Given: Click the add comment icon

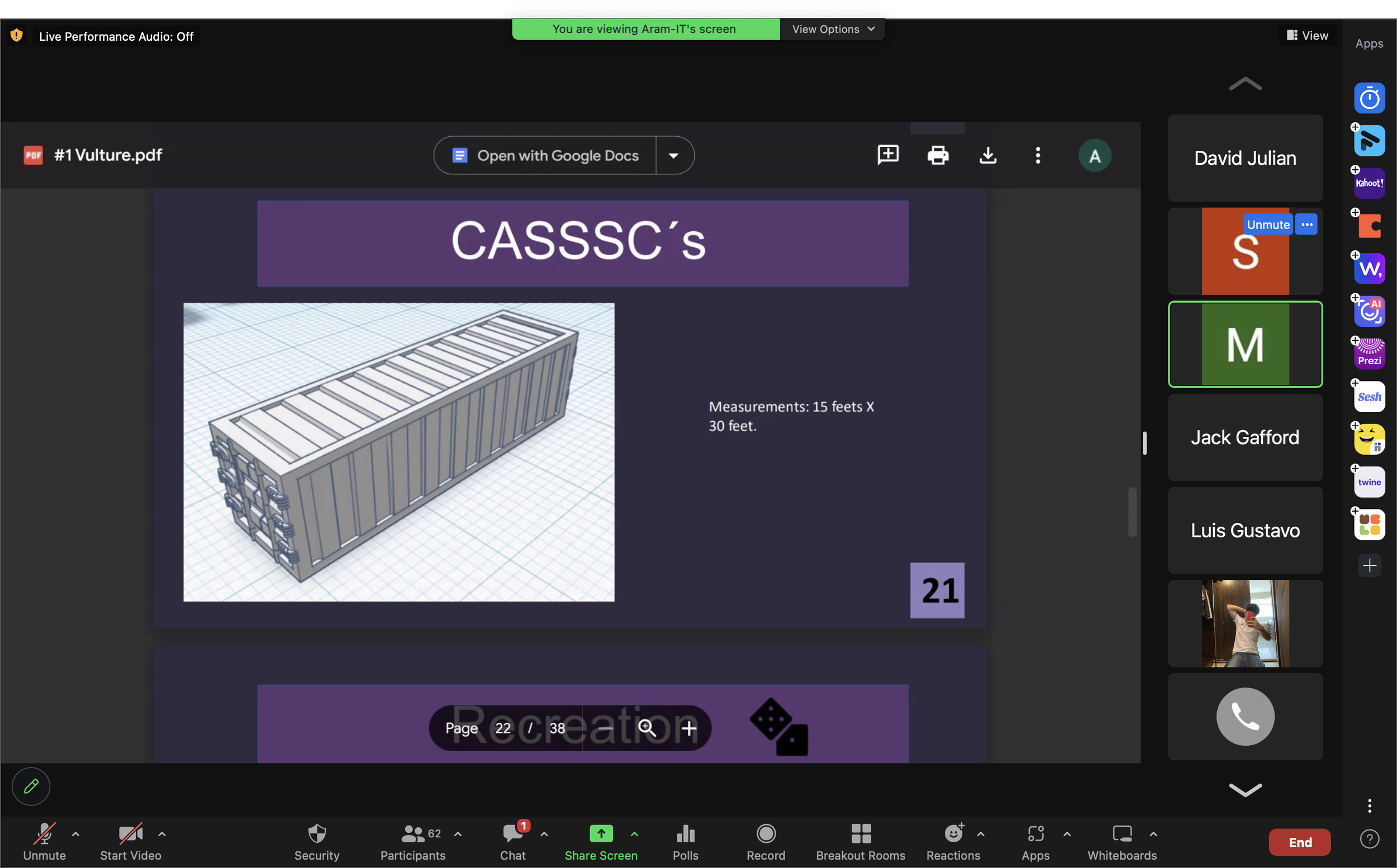Looking at the screenshot, I should (888, 154).
